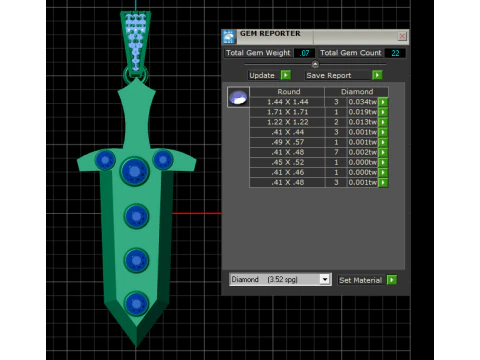
Task: Click the green arrow for 1.22 X 1.22 row
Action: click(383, 122)
